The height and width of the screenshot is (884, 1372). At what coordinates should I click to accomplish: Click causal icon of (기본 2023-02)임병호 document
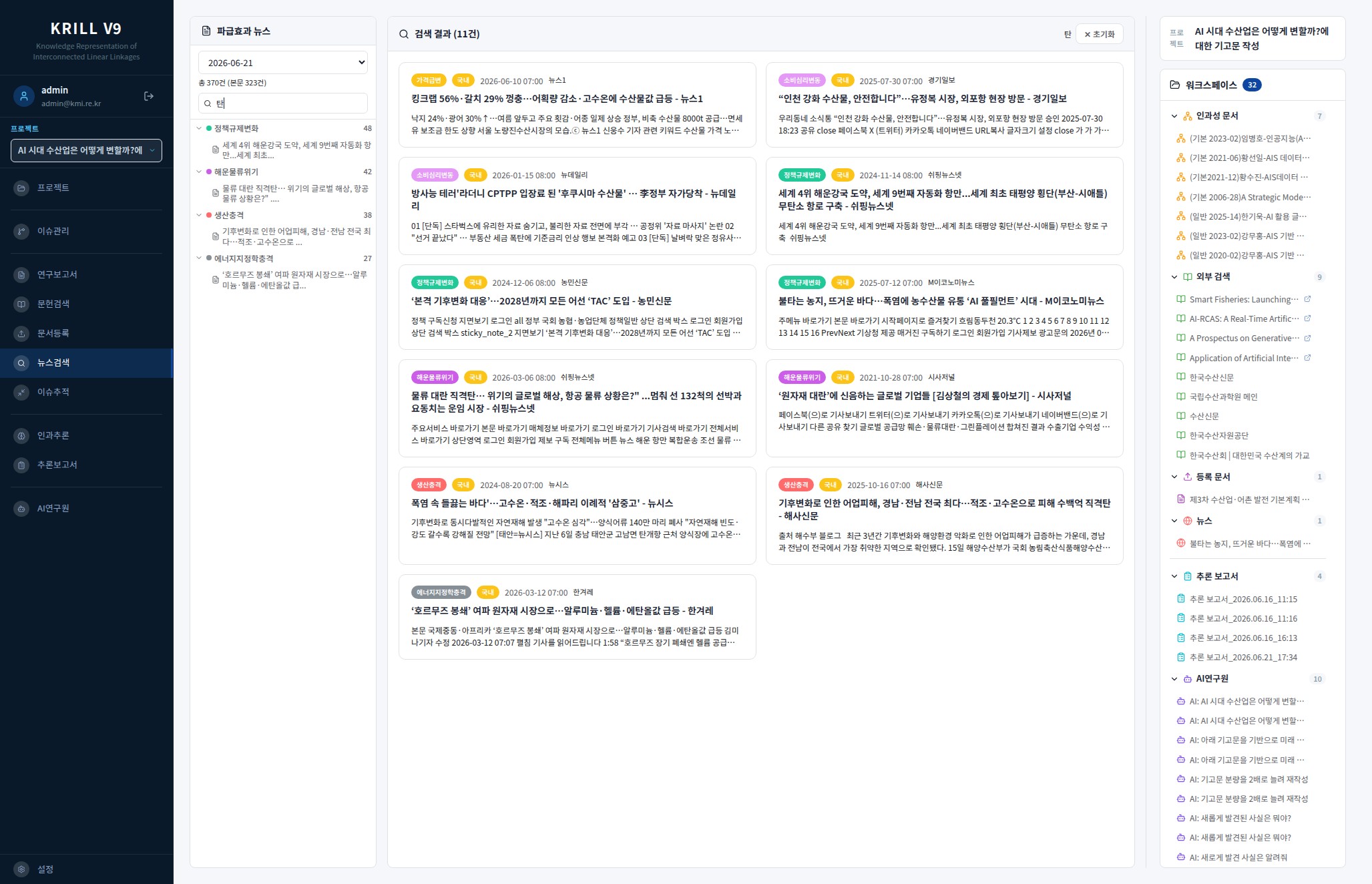[1180, 138]
